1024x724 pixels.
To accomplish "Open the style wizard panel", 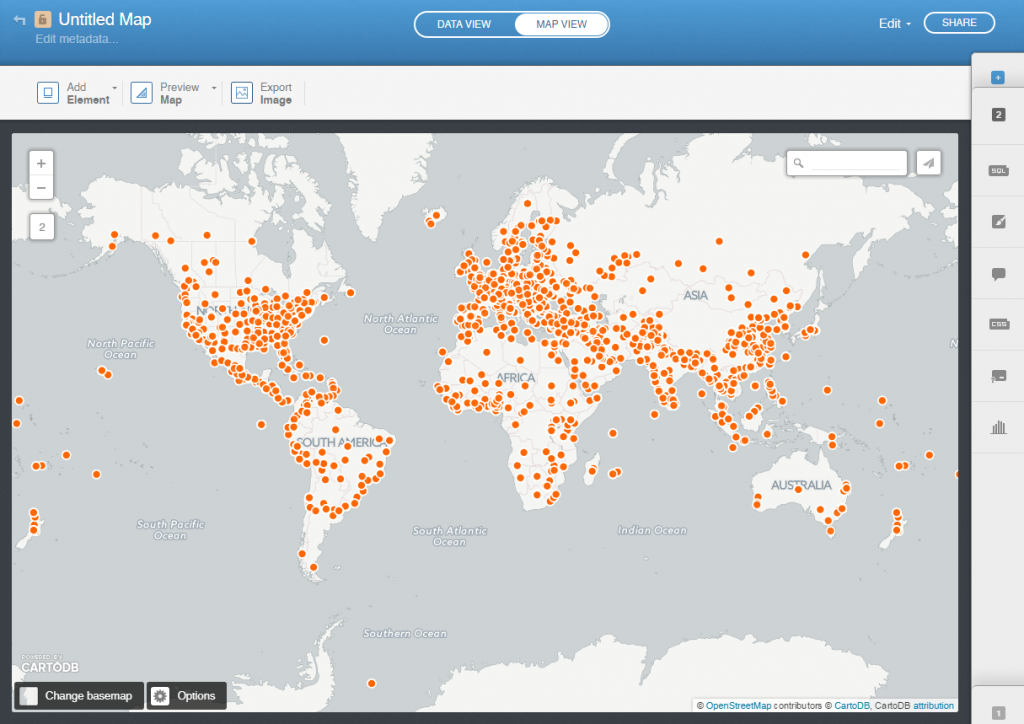I will 997,221.
